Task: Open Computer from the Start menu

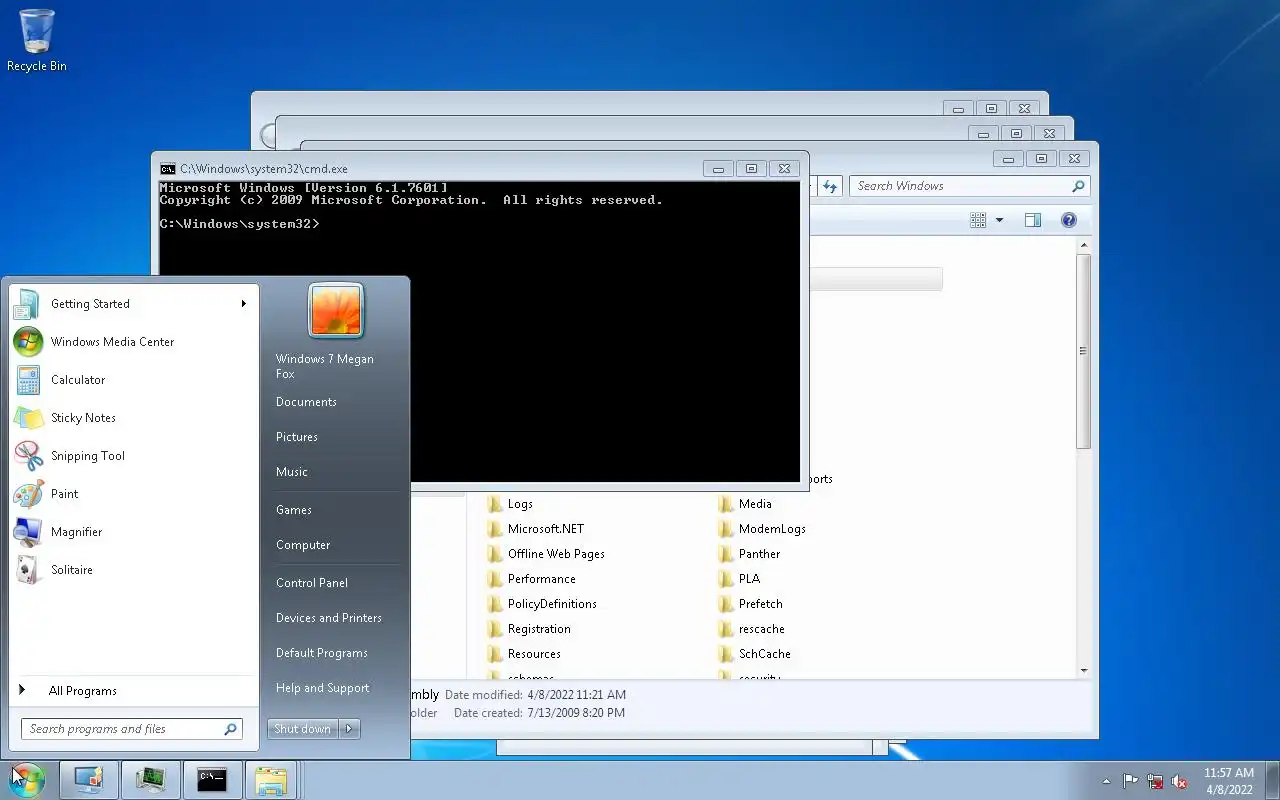Action: [x=303, y=545]
